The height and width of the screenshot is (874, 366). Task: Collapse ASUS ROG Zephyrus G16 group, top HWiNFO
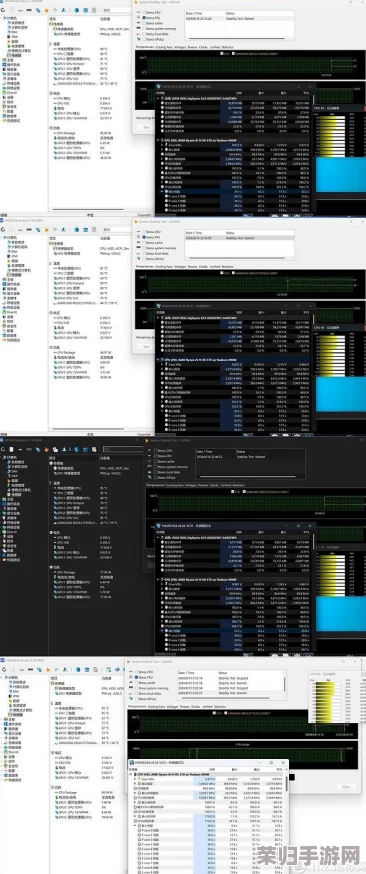tap(158, 98)
